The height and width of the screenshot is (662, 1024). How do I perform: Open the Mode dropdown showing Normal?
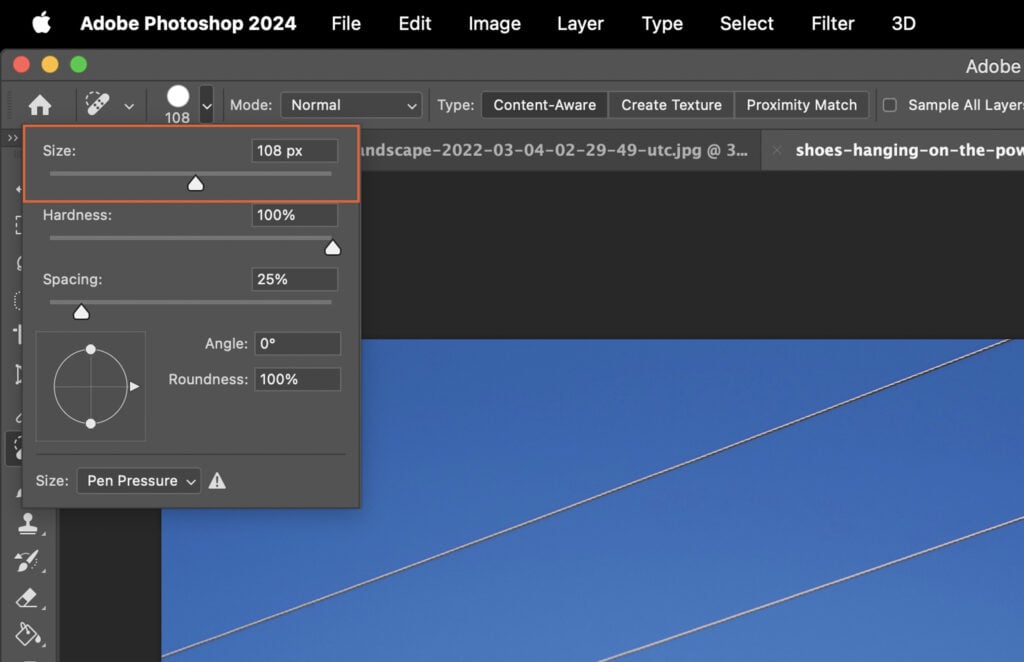tap(351, 105)
